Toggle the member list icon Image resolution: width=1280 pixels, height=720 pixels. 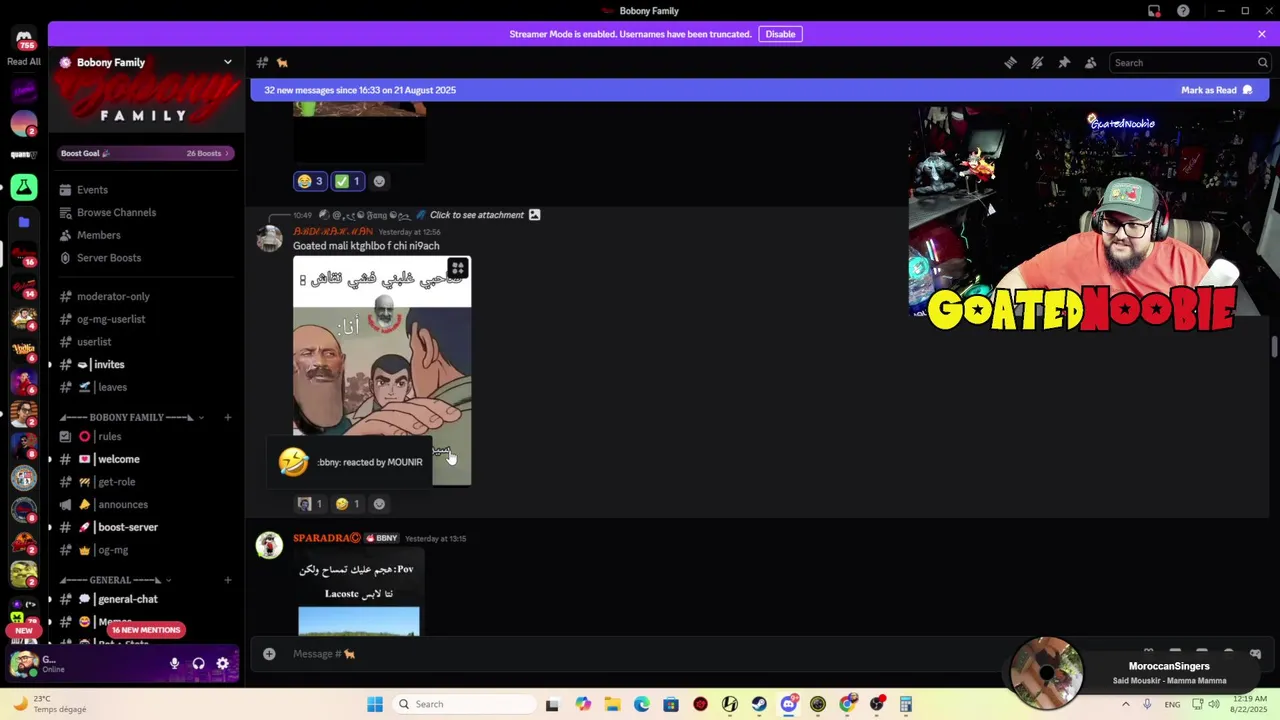(1091, 62)
